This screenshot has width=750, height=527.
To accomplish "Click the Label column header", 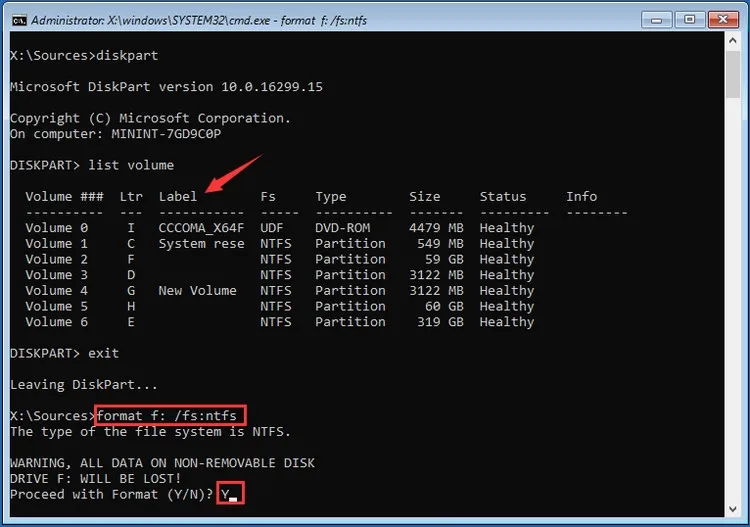I will (x=178, y=197).
